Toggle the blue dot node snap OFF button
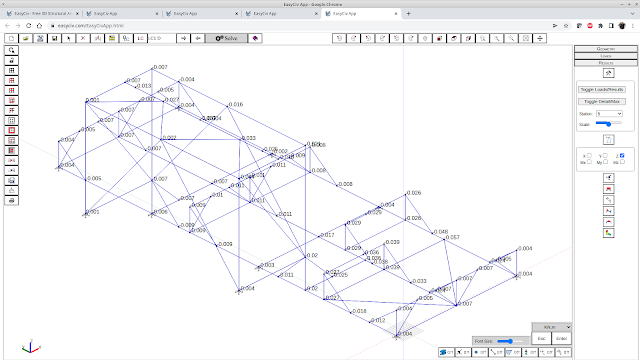Image resolution: width=640 pixels, height=360 pixels. [480, 352]
